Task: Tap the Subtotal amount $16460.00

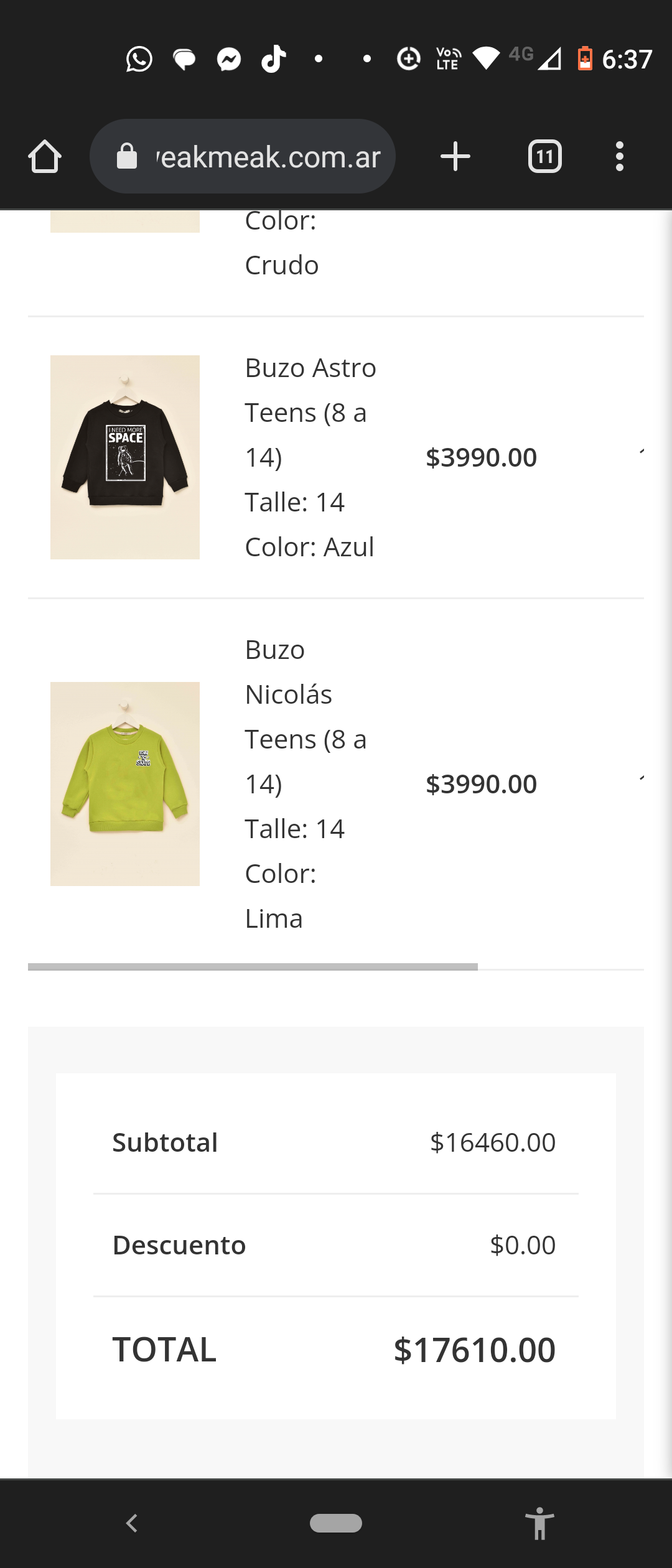Action: tap(492, 1142)
